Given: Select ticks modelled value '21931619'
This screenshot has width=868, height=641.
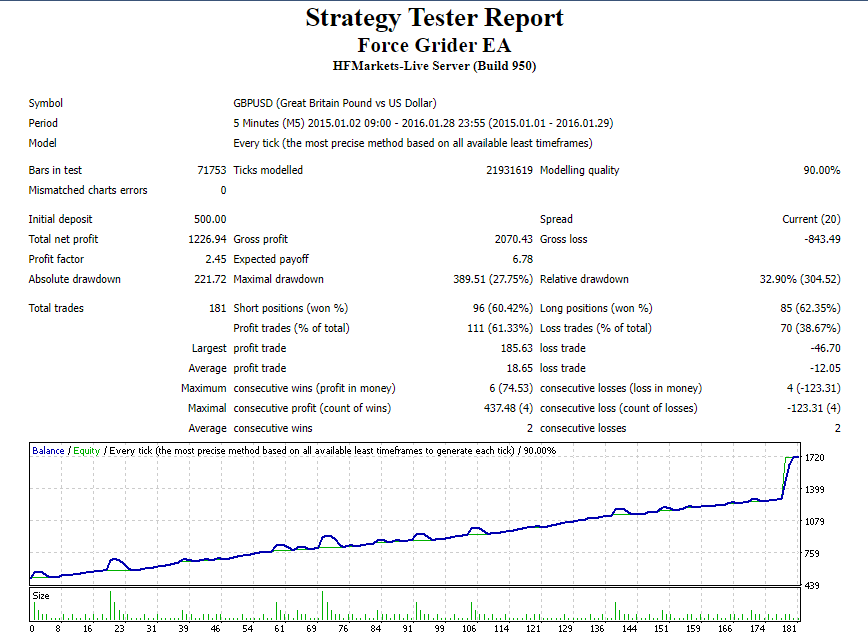Looking at the screenshot, I should coord(509,170).
